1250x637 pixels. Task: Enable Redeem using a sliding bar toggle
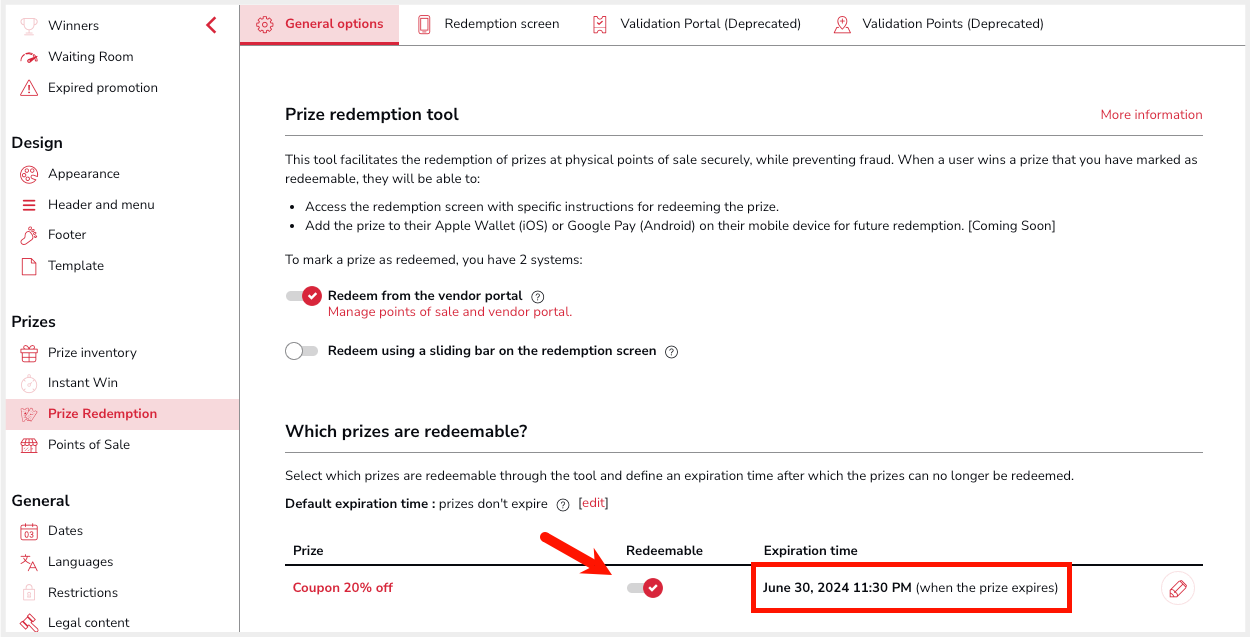tap(301, 351)
